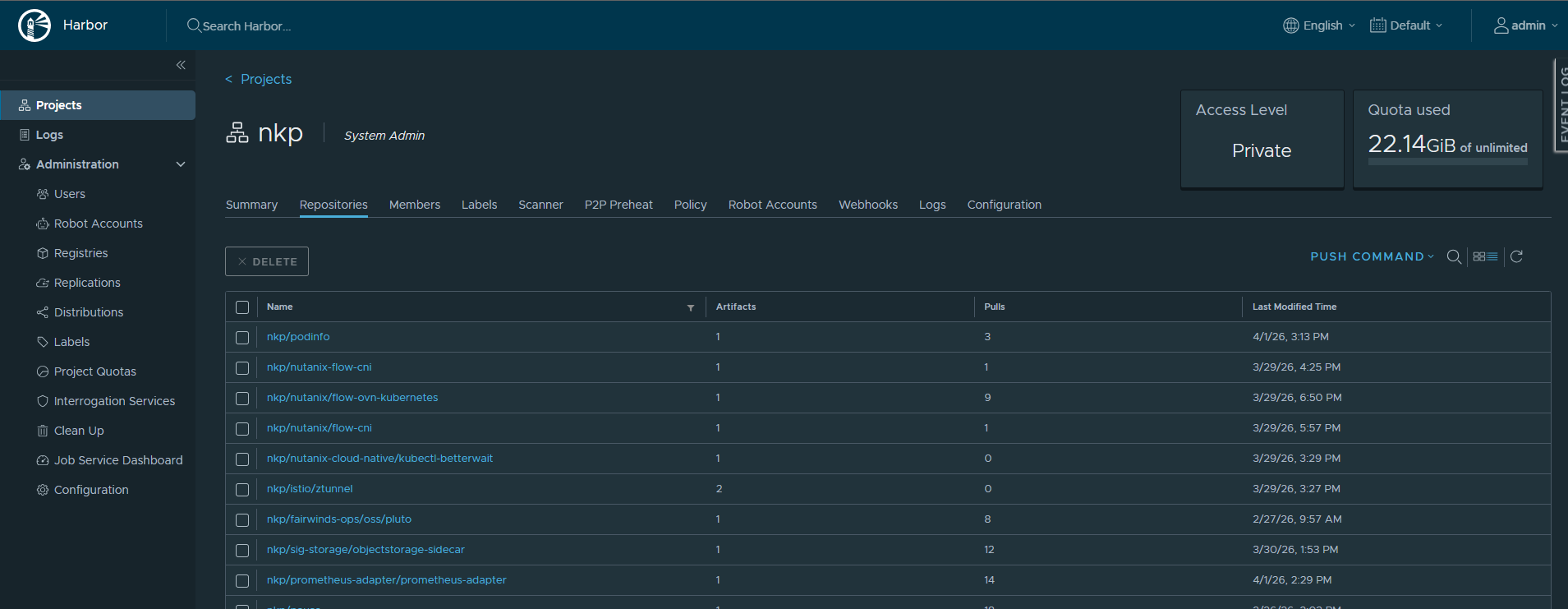
Task: Open the admin account dropdown
Action: pos(1526,25)
